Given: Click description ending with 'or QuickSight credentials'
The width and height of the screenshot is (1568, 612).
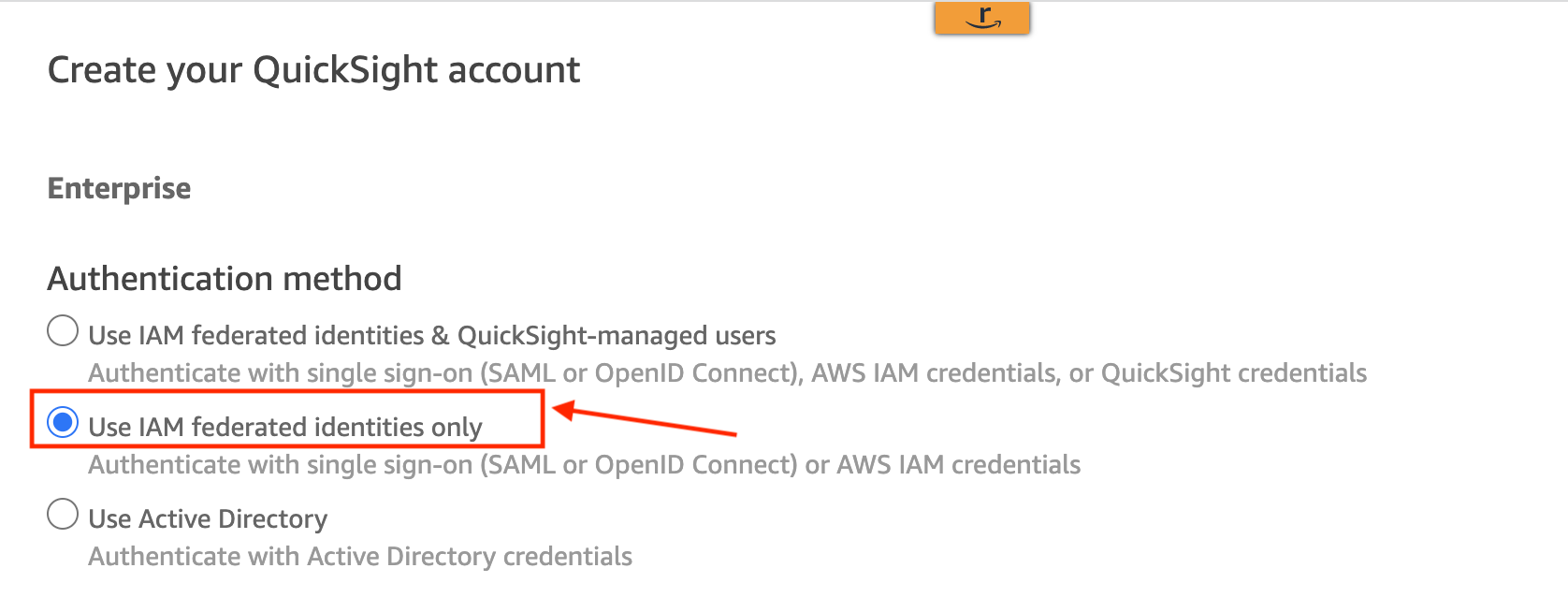Looking at the screenshot, I should click(727, 372).
